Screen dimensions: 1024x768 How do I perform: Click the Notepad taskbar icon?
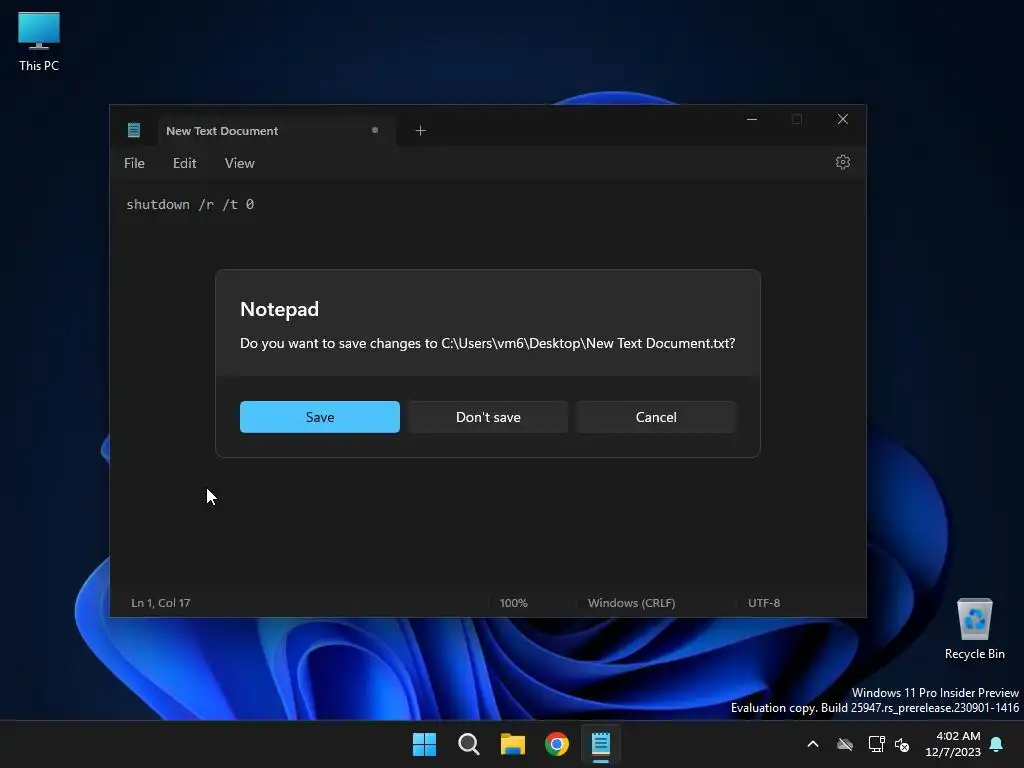(x=601, y=744)
